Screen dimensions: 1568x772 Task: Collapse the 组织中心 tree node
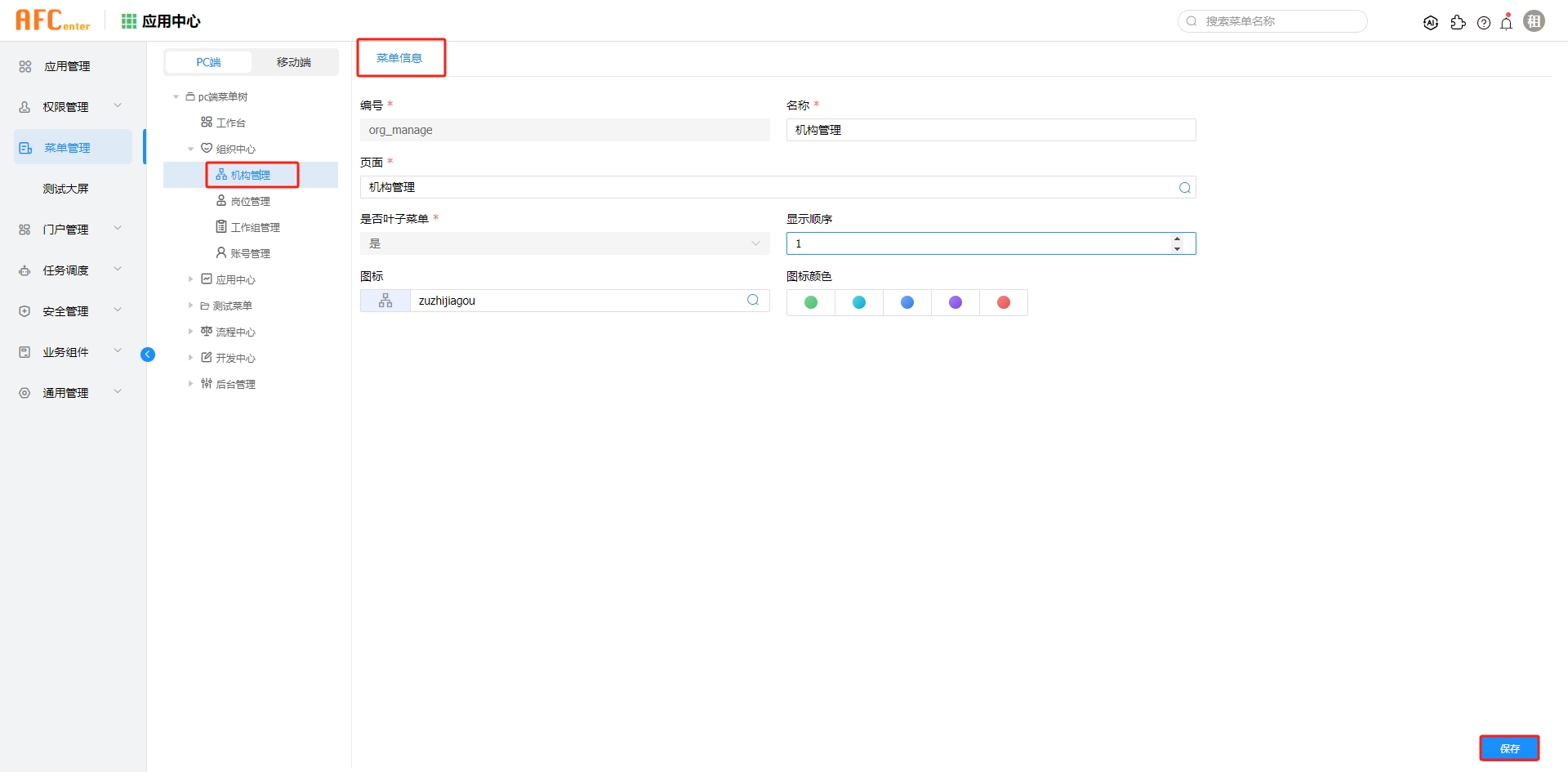[190, 149]
